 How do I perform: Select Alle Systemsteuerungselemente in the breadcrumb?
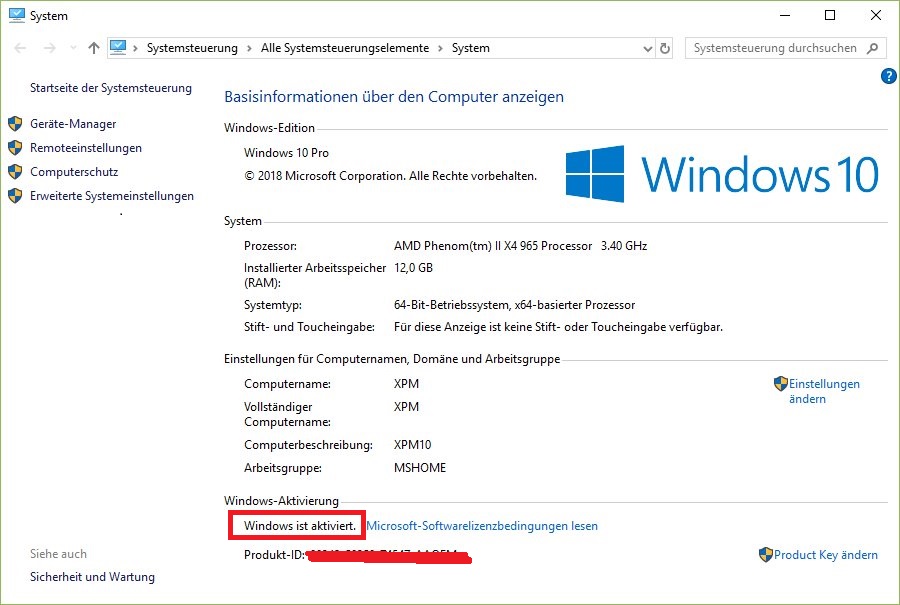point(345,48)
